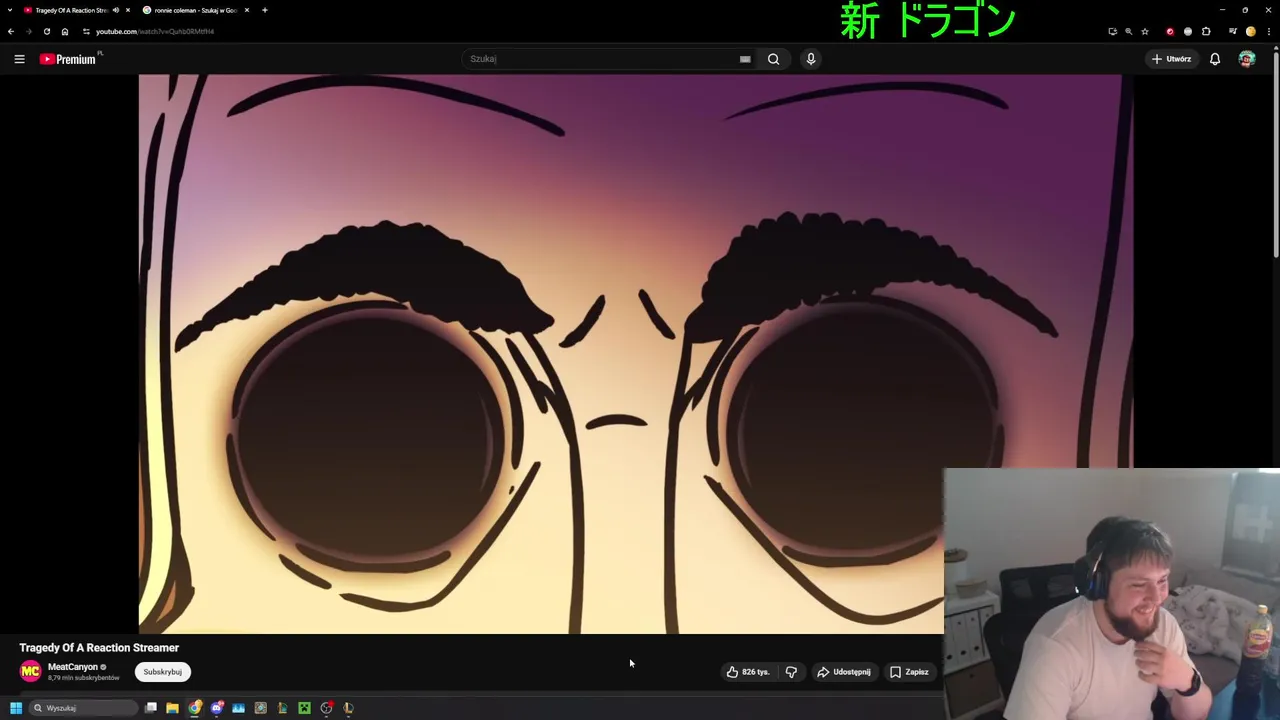Click the Wyszukaj taskbar search box
The width and height of the screenshot is (1280, 720).
(x=83, y=708)
